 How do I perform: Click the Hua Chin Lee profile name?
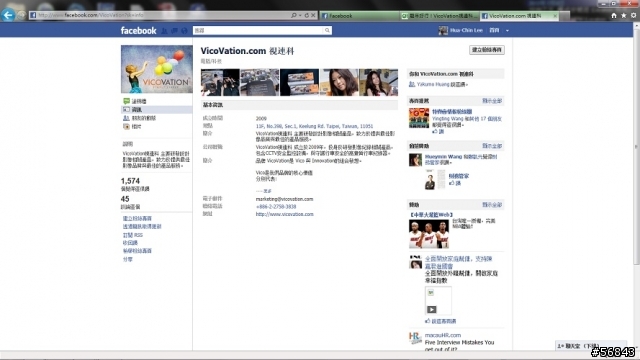click(466, 30)
